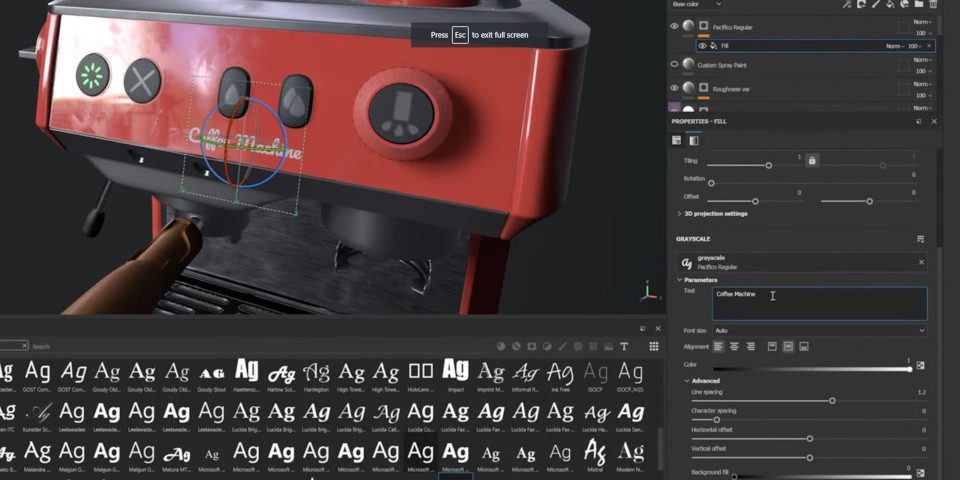Switch assets panel to grid view icon
The height and width of the screenshot is (480, 960).
point(653,346)
